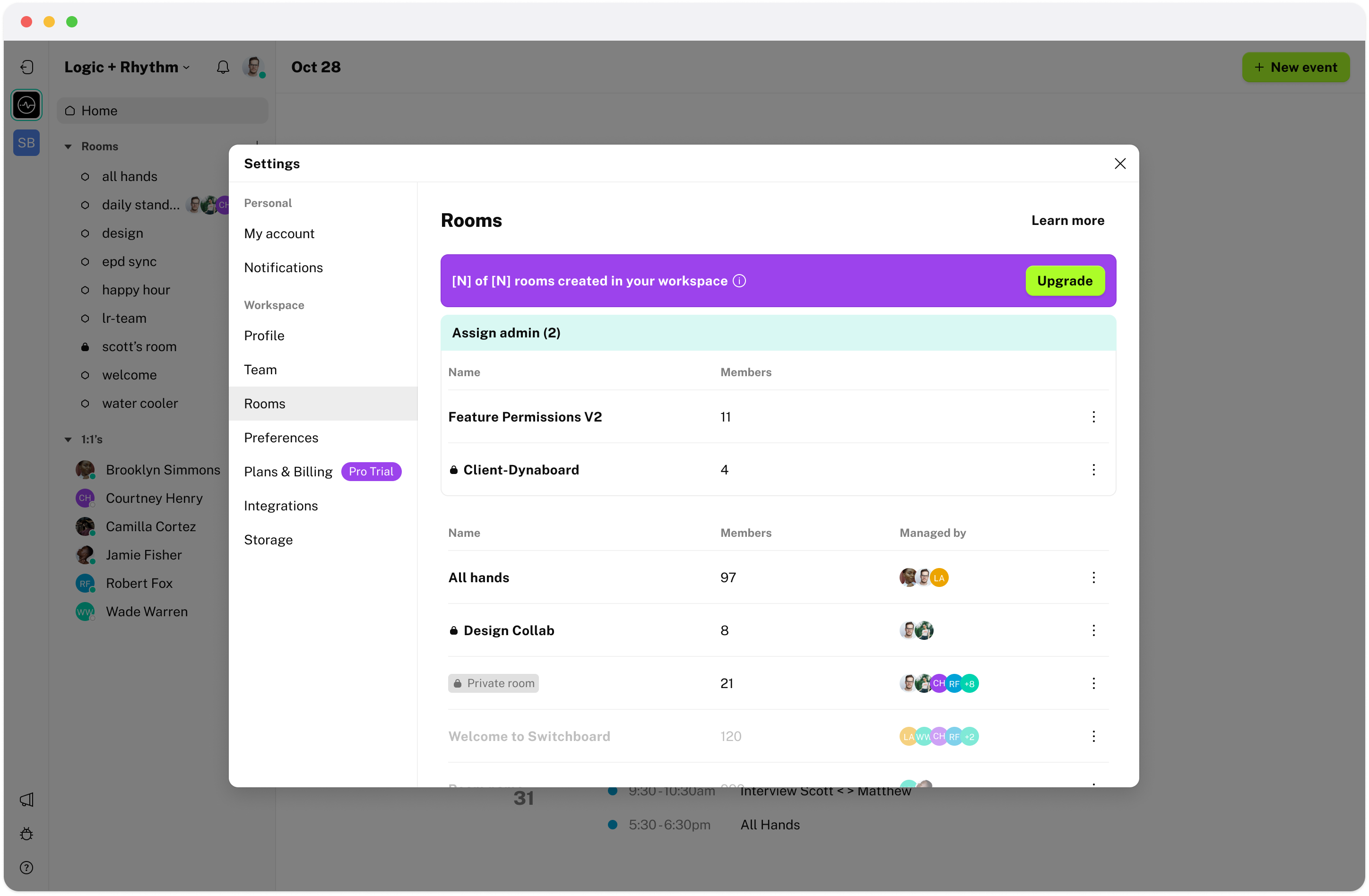This screenshot has height=896, width=1369.
Task: Collapse the 1:1's section
Action: tap(68, 439)
